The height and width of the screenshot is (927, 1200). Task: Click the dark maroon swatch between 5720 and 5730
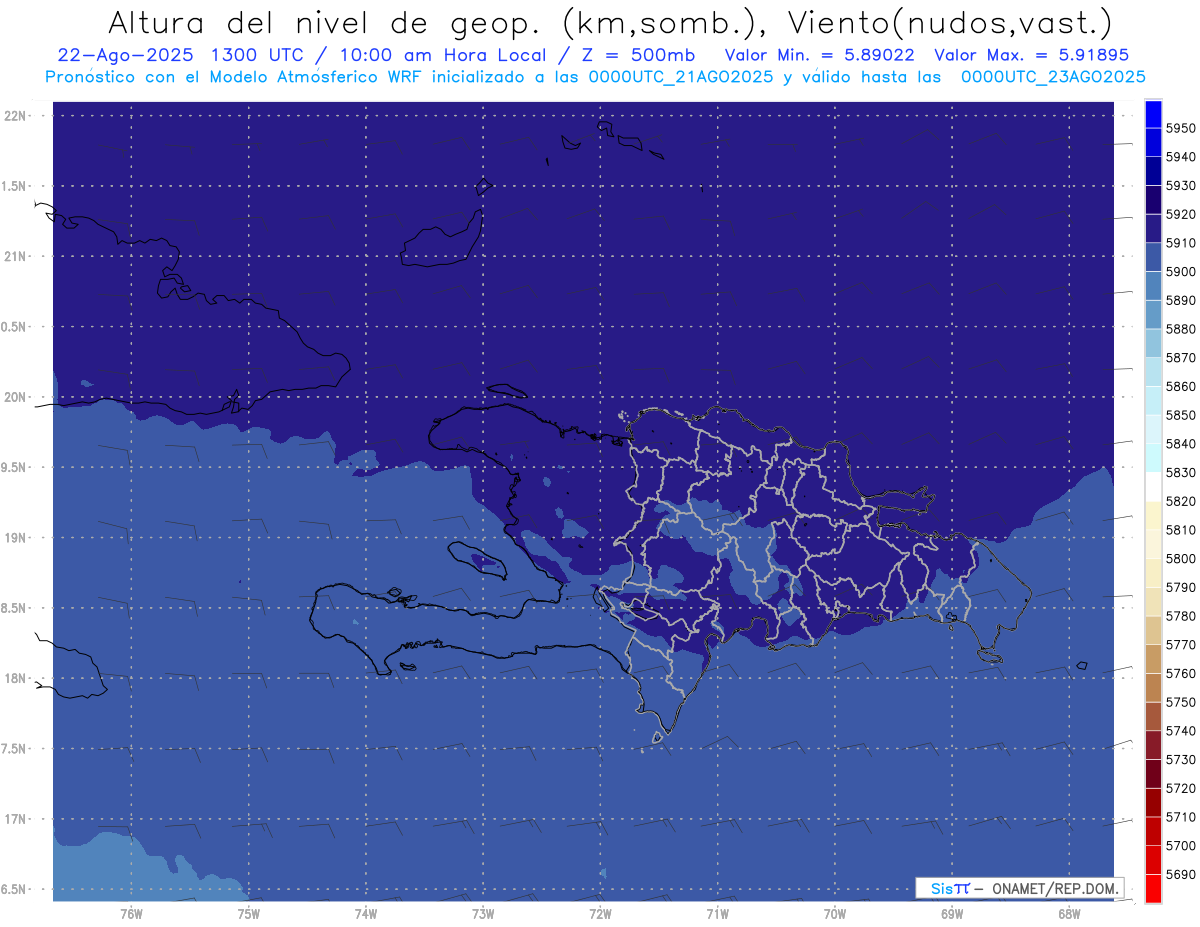pyautogui.click(x=1153, y=774)
